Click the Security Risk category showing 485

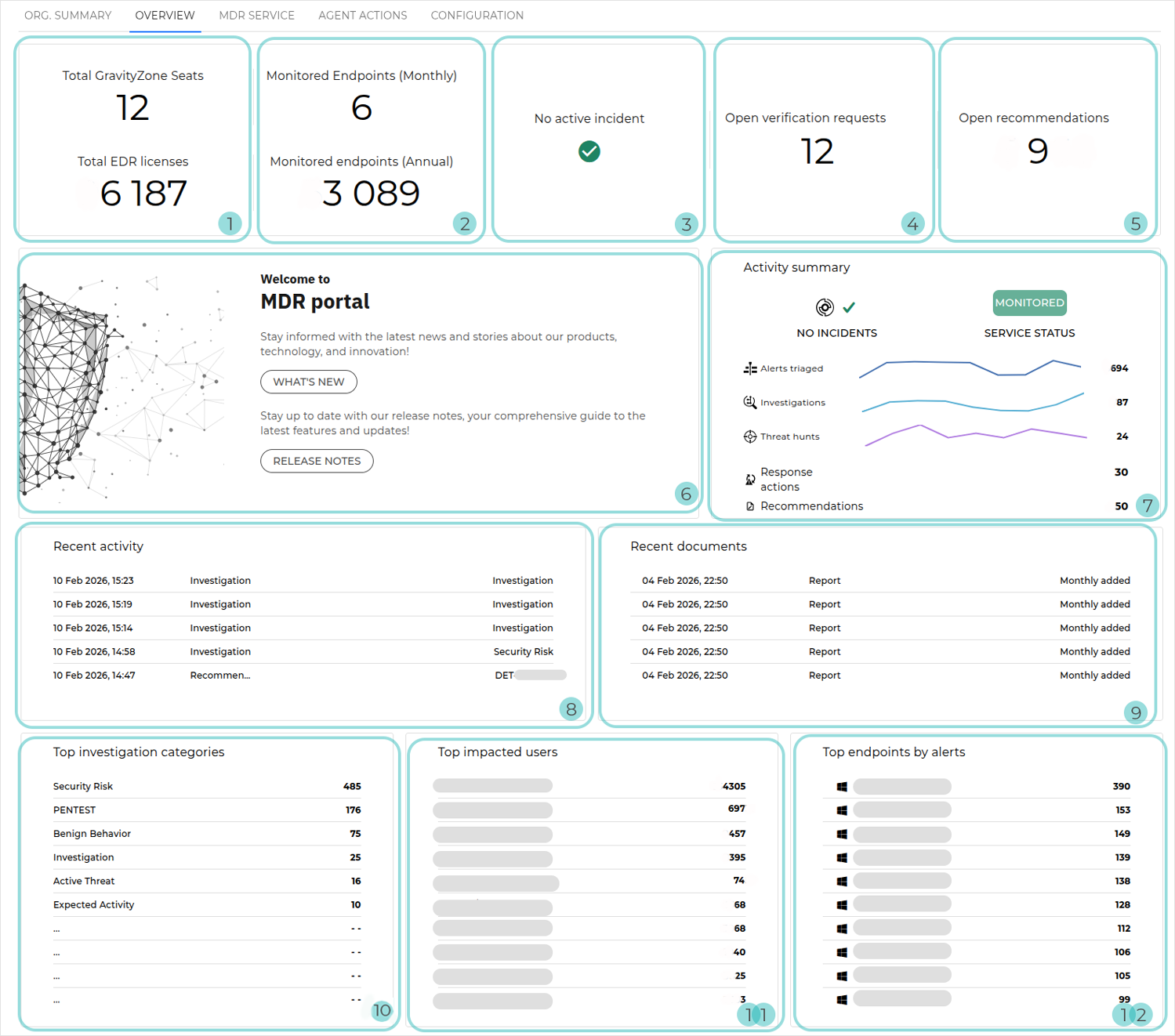(x=82, y=786)
